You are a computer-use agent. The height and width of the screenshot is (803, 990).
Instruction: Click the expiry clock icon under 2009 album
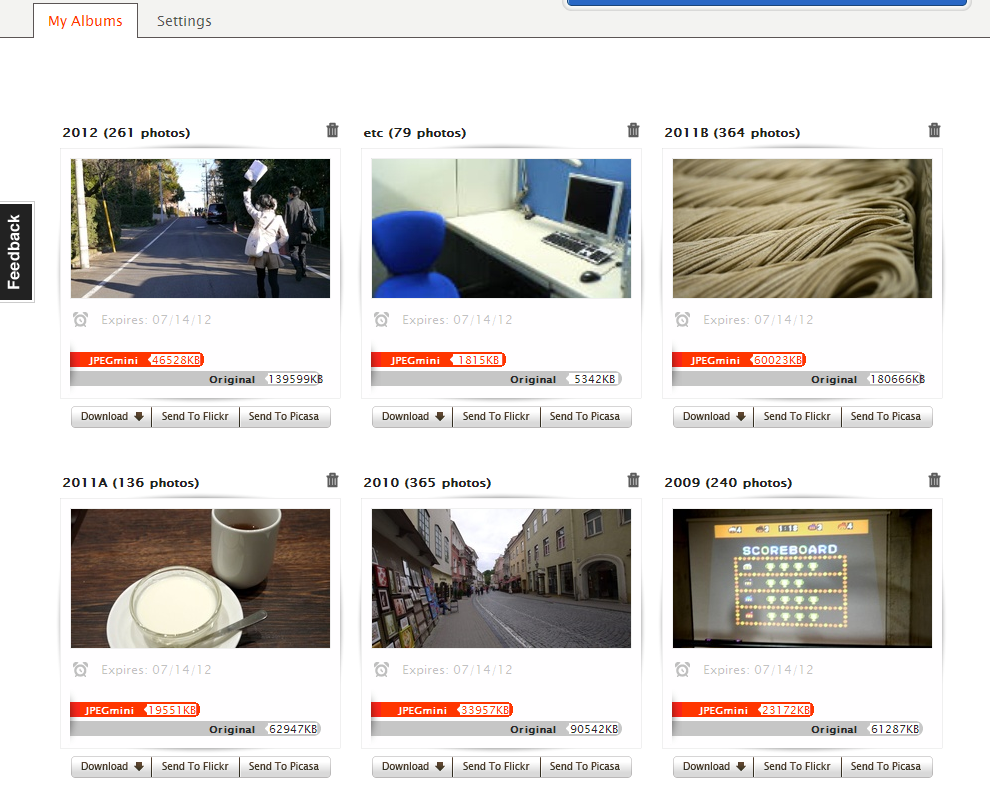(x=683, y=670)
